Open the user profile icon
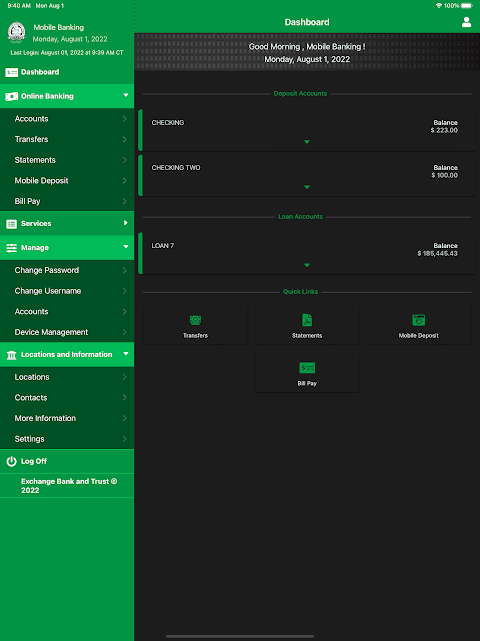The height and width of the screenshot is (641, 480). [466, 22]
